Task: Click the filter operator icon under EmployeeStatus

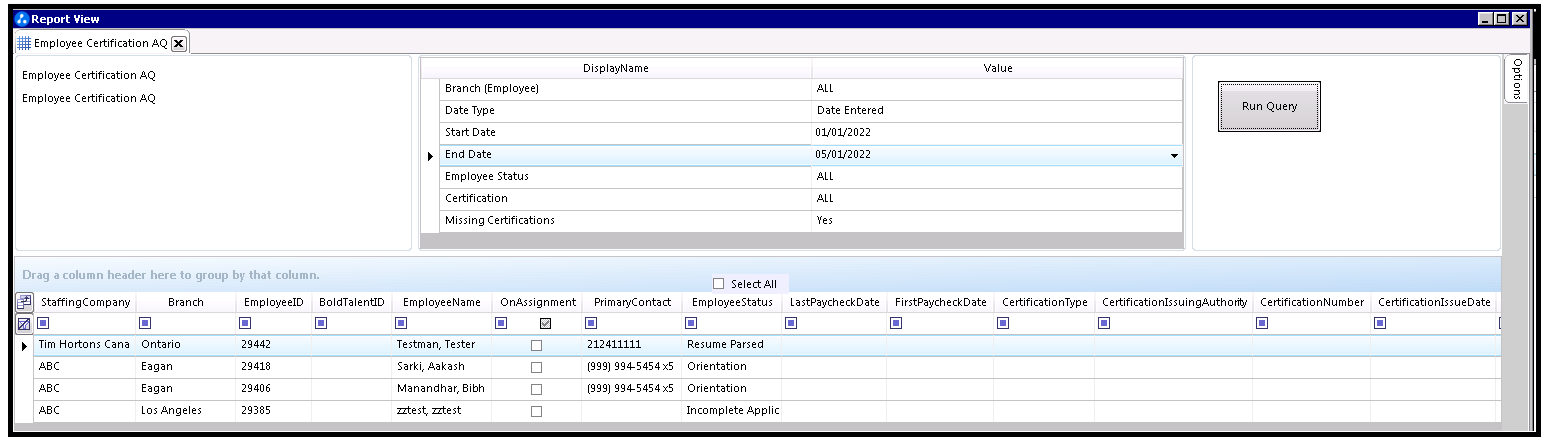Action: 692,323
